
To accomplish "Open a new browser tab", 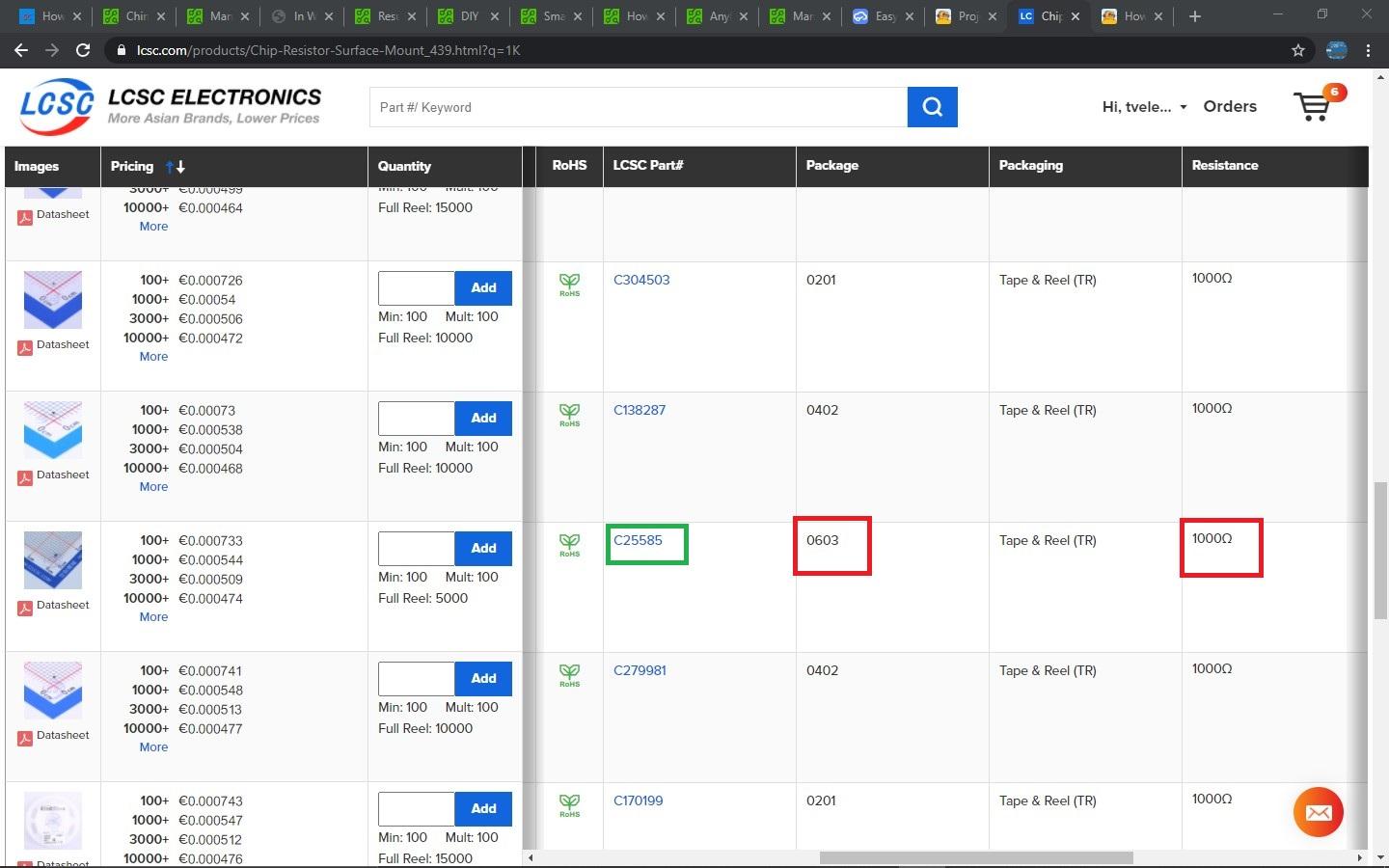I will tap(1194, 16).
